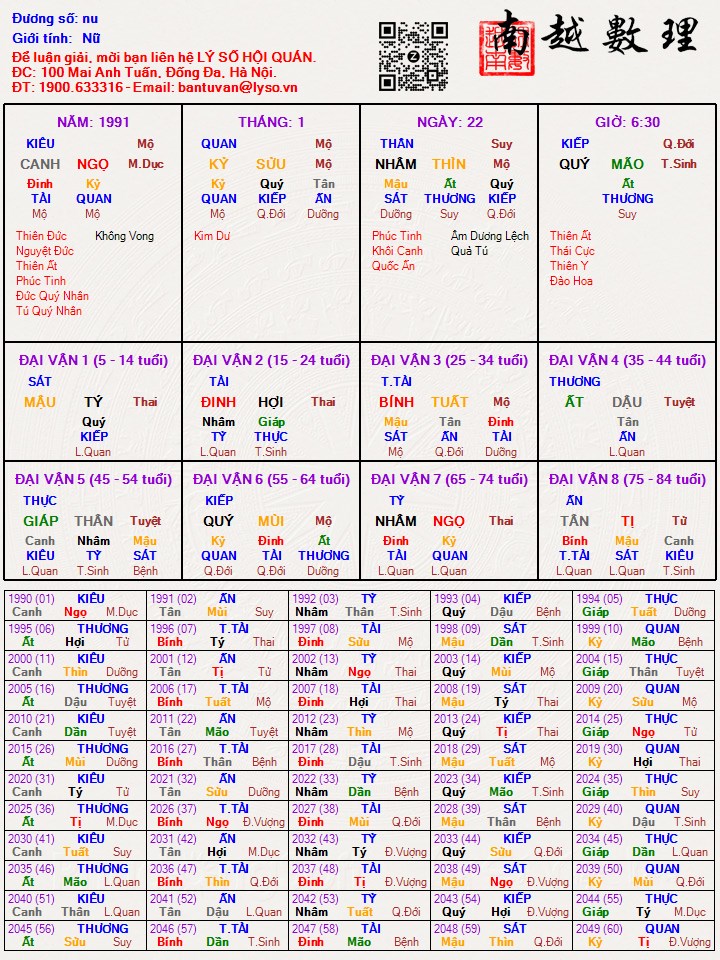This screenshot has width=720, height=960.
Task: Click the Không Vong label in year column
Action: coord(125,236)
